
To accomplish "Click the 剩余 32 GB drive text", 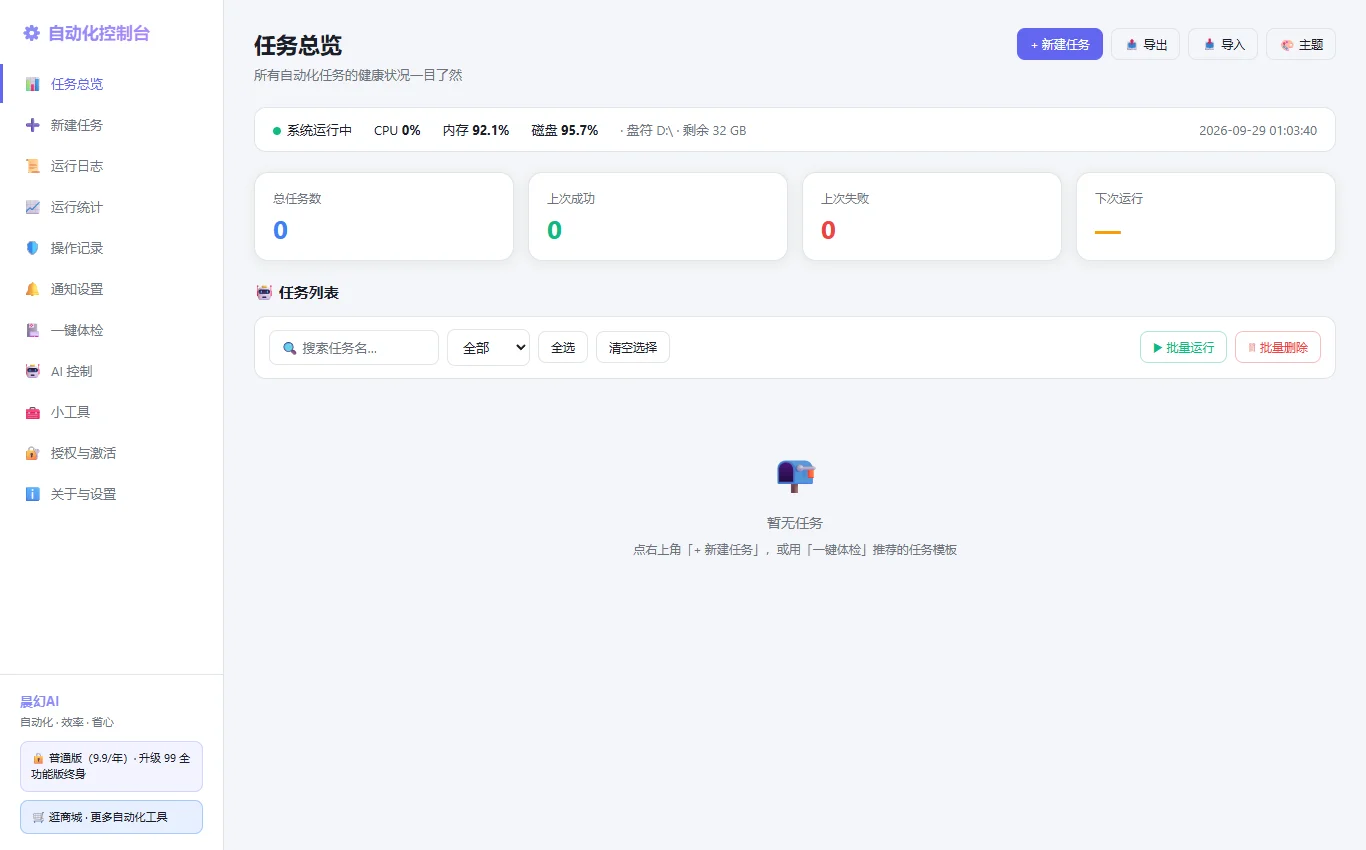I will [714, 130].
